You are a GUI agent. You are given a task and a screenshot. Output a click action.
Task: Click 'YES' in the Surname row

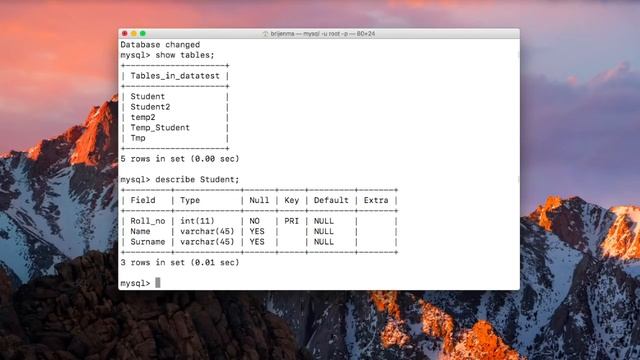(257, 242)
